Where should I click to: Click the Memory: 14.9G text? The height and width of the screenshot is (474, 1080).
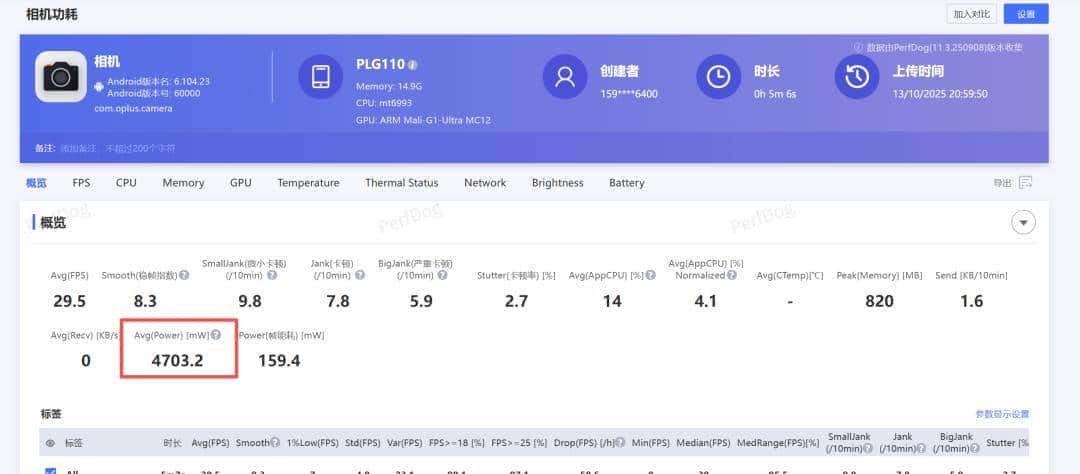click(389, 87)
